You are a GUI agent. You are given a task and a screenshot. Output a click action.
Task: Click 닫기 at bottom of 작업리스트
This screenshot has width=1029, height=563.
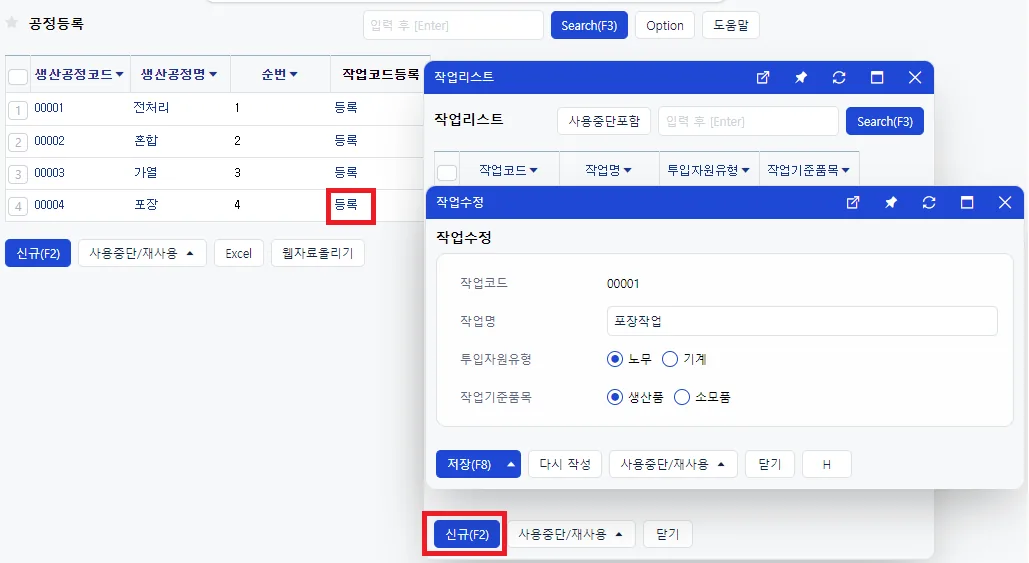[667, 534]
